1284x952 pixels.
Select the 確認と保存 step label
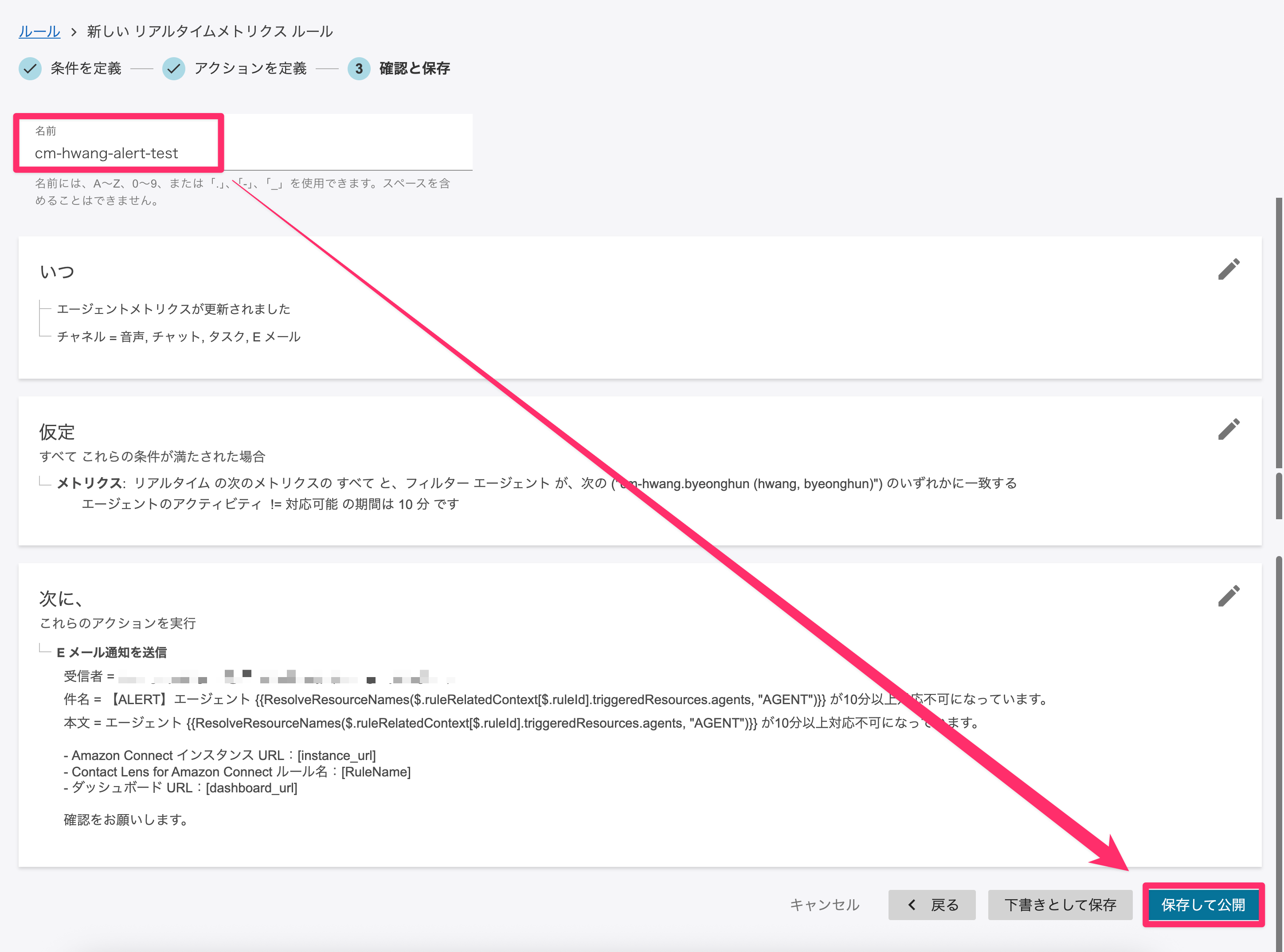[x=415, y=69]
